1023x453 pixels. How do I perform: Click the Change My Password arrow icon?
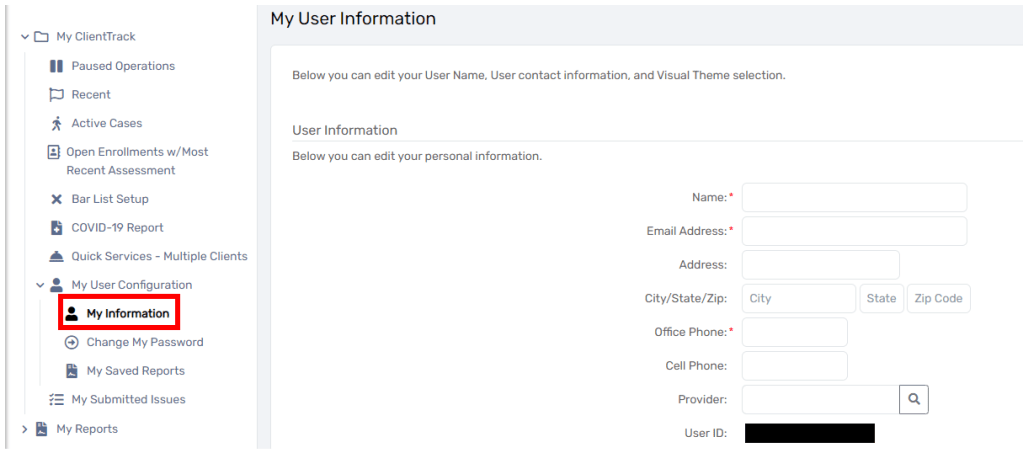[71, 342]
